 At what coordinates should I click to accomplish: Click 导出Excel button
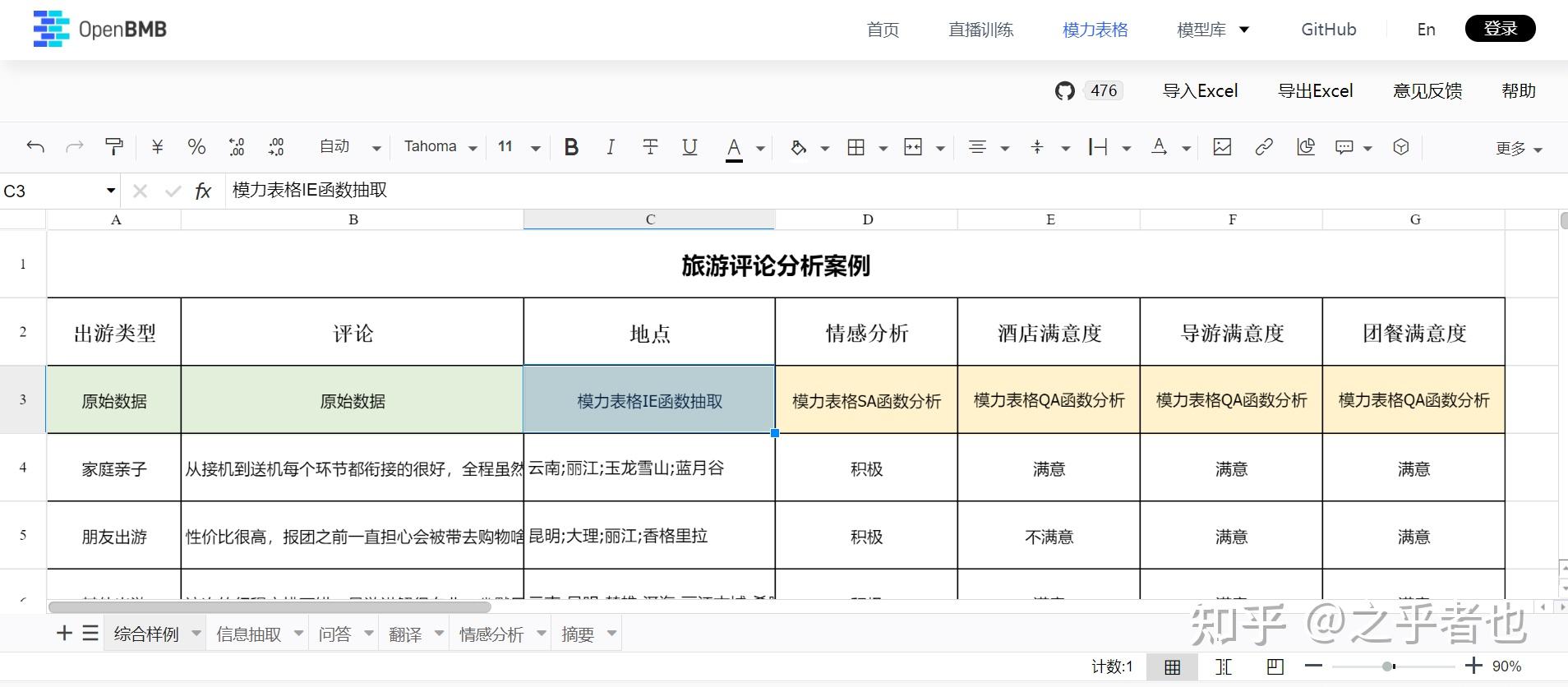pos(1316,91)
